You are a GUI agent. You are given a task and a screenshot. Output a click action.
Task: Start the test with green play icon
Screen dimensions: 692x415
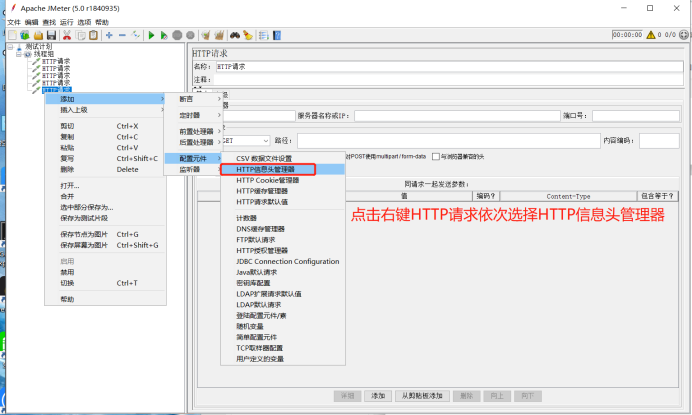pos(151,35)
